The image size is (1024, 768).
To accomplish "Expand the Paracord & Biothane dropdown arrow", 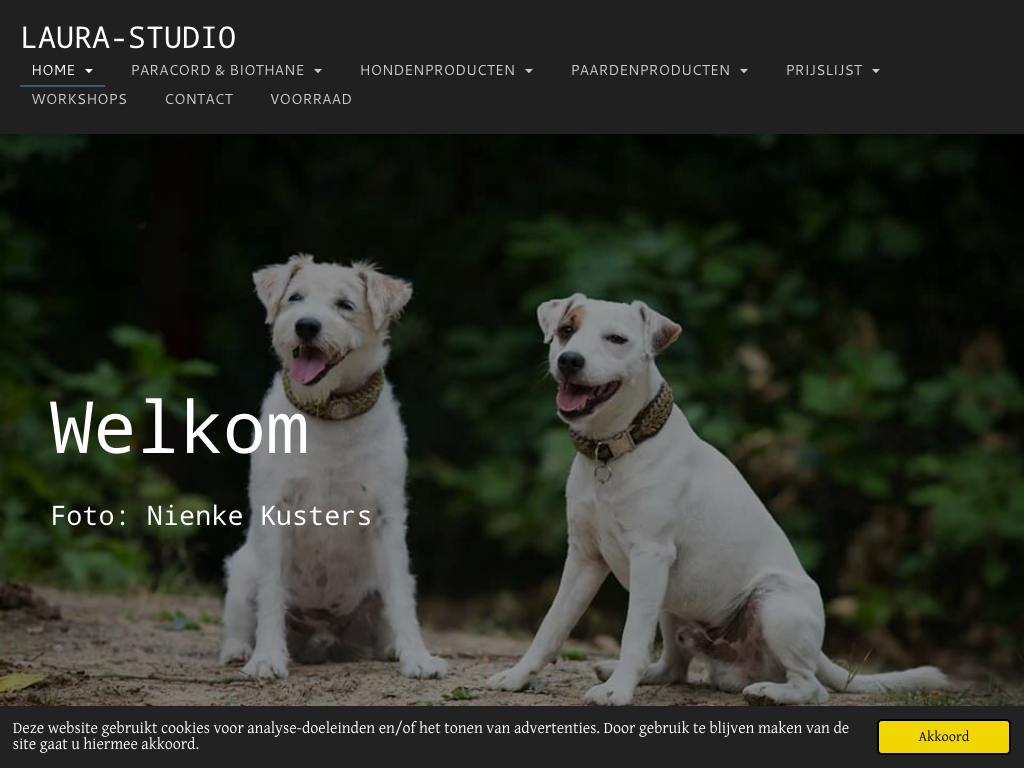I will (318, 71).
